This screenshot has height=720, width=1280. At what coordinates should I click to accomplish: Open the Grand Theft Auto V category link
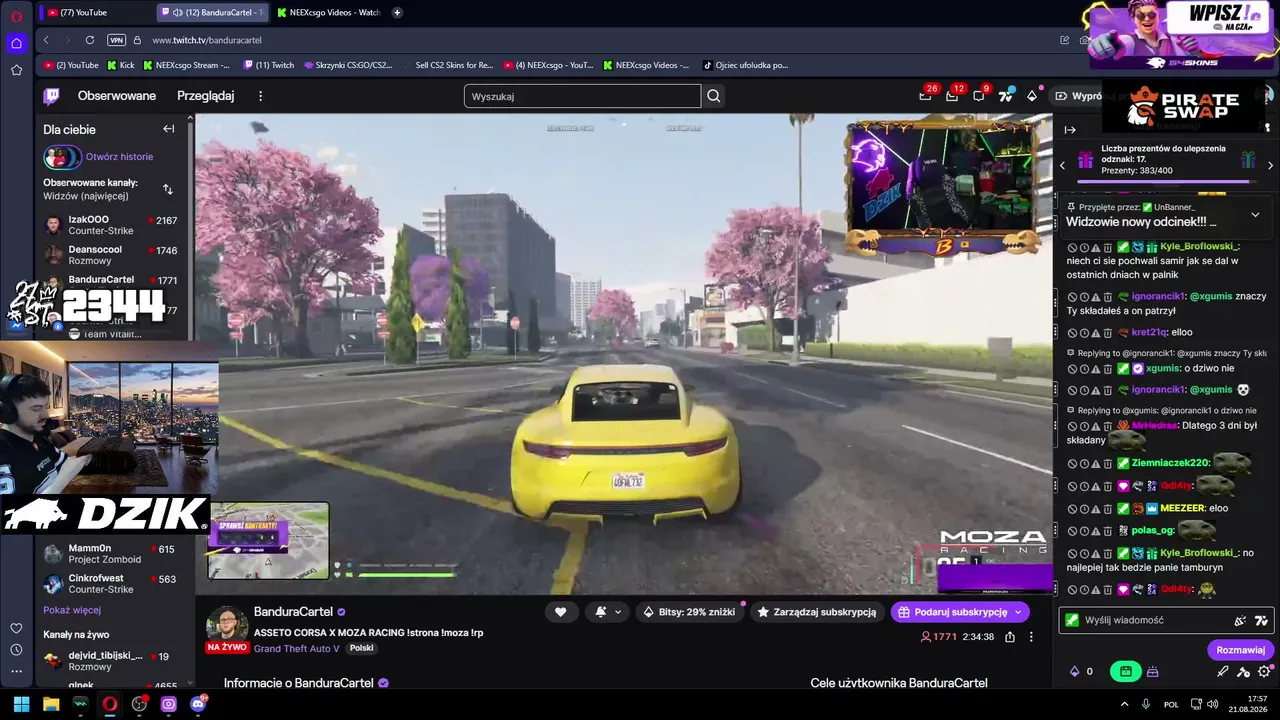pyautogui.click(x=297, y=648)
